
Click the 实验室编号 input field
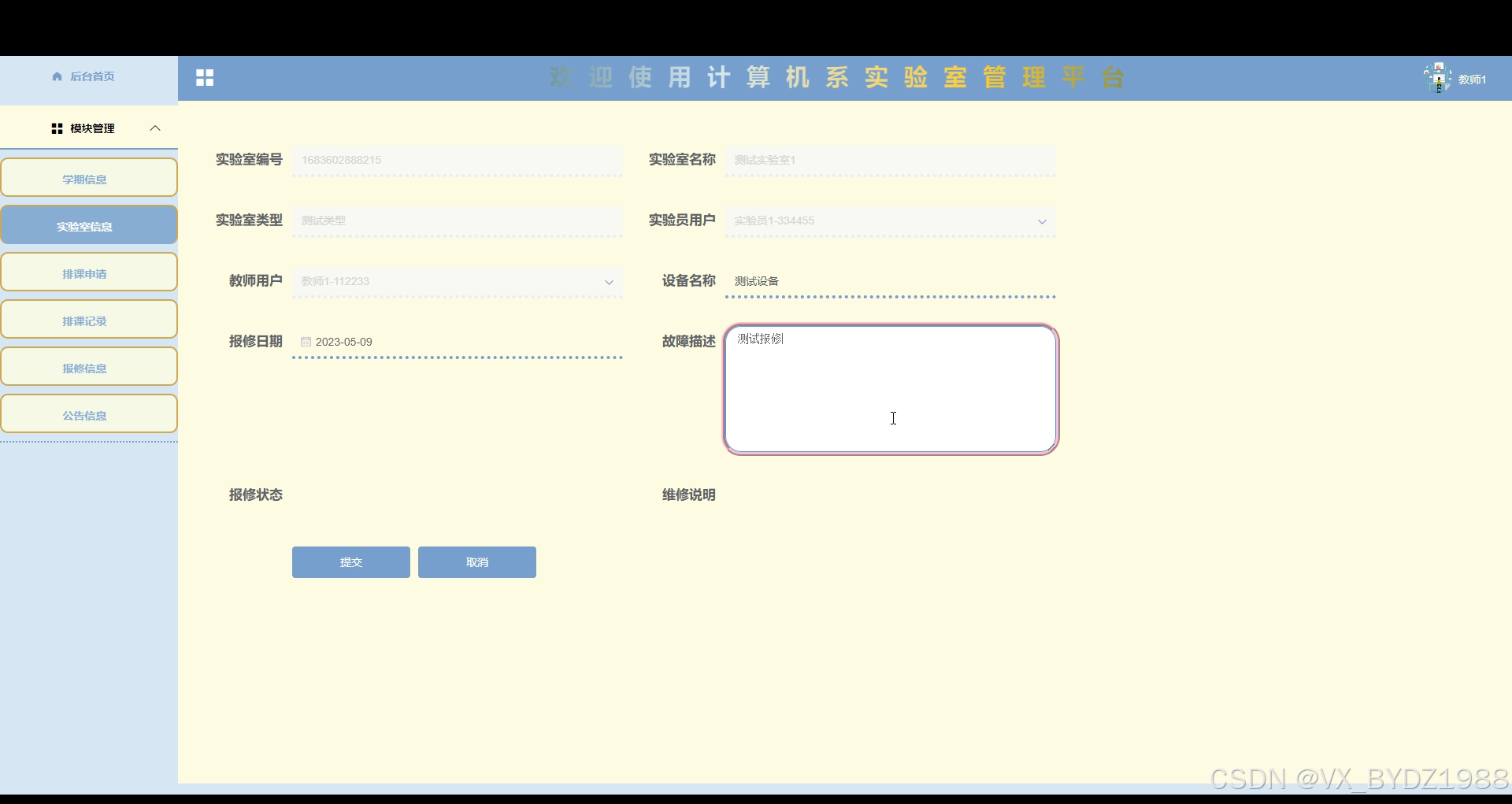[x=458, y=160]
